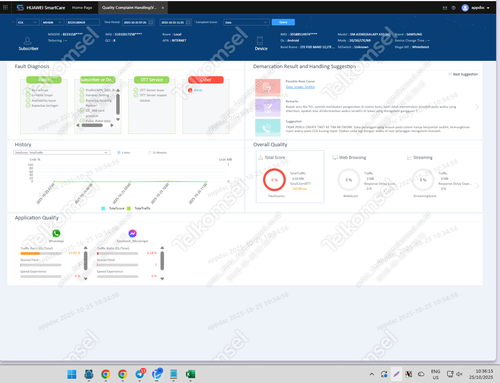
Task: Click the message icon beside help icon
Action: 445,8
